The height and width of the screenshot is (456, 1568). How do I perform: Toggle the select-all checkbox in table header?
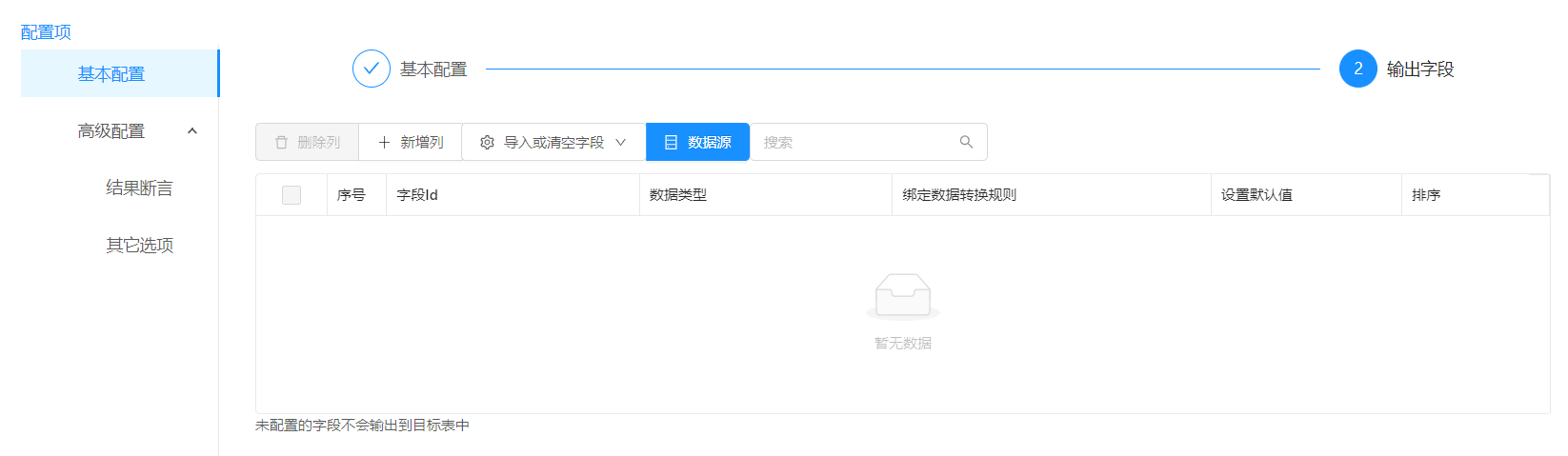coord(291,195)
